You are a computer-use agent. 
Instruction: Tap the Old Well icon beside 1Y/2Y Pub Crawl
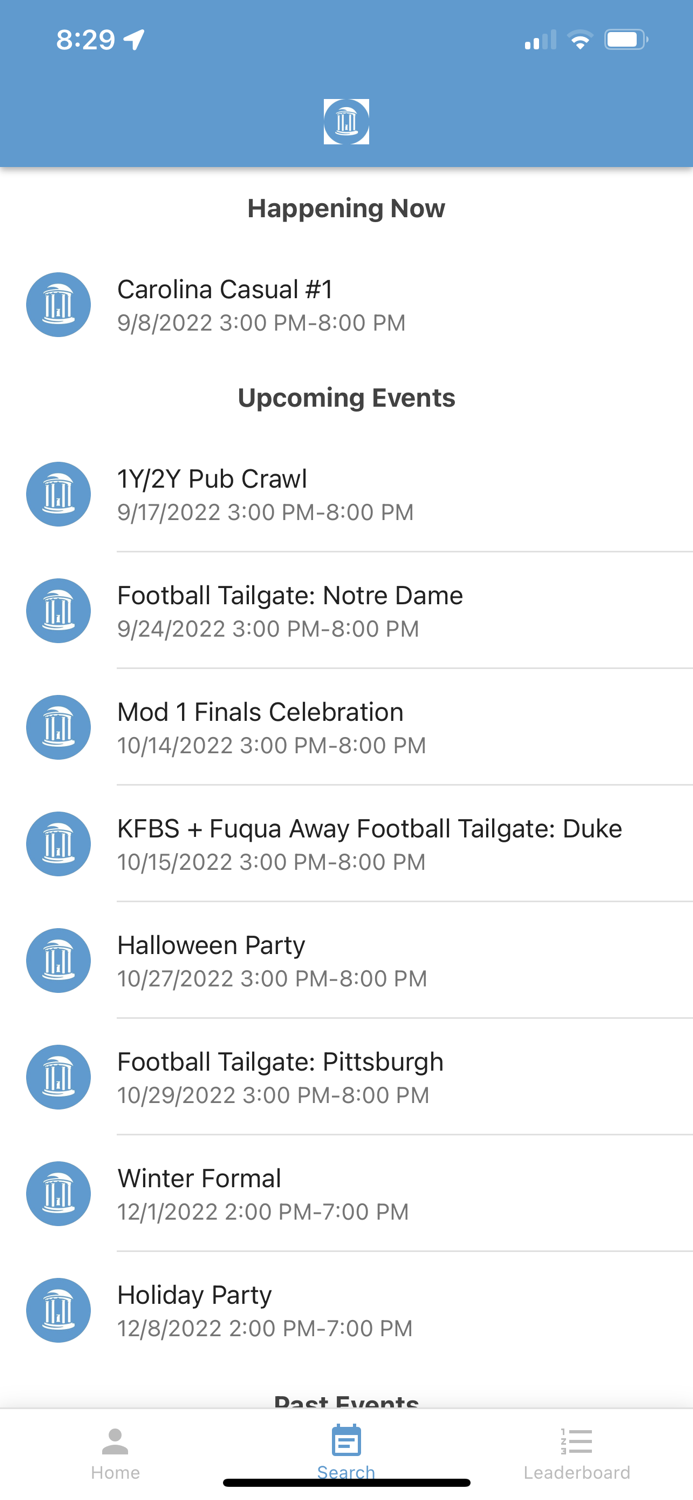58,494
